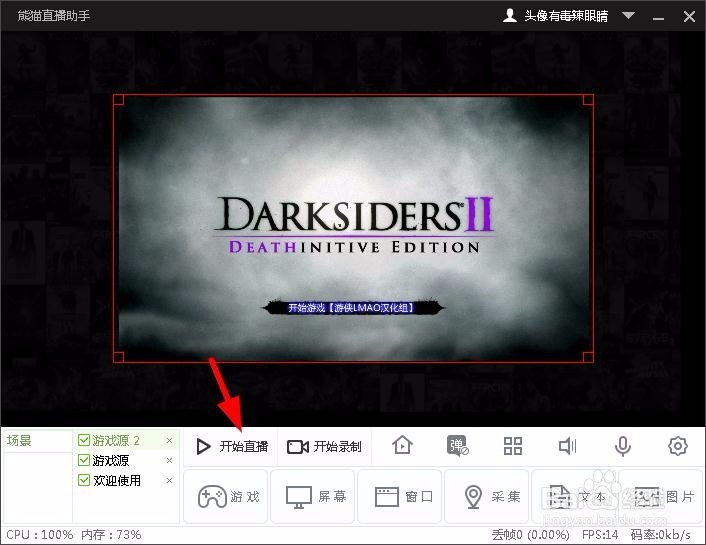Click the bottom-left resize handle of preview

(x=118, y=357)
